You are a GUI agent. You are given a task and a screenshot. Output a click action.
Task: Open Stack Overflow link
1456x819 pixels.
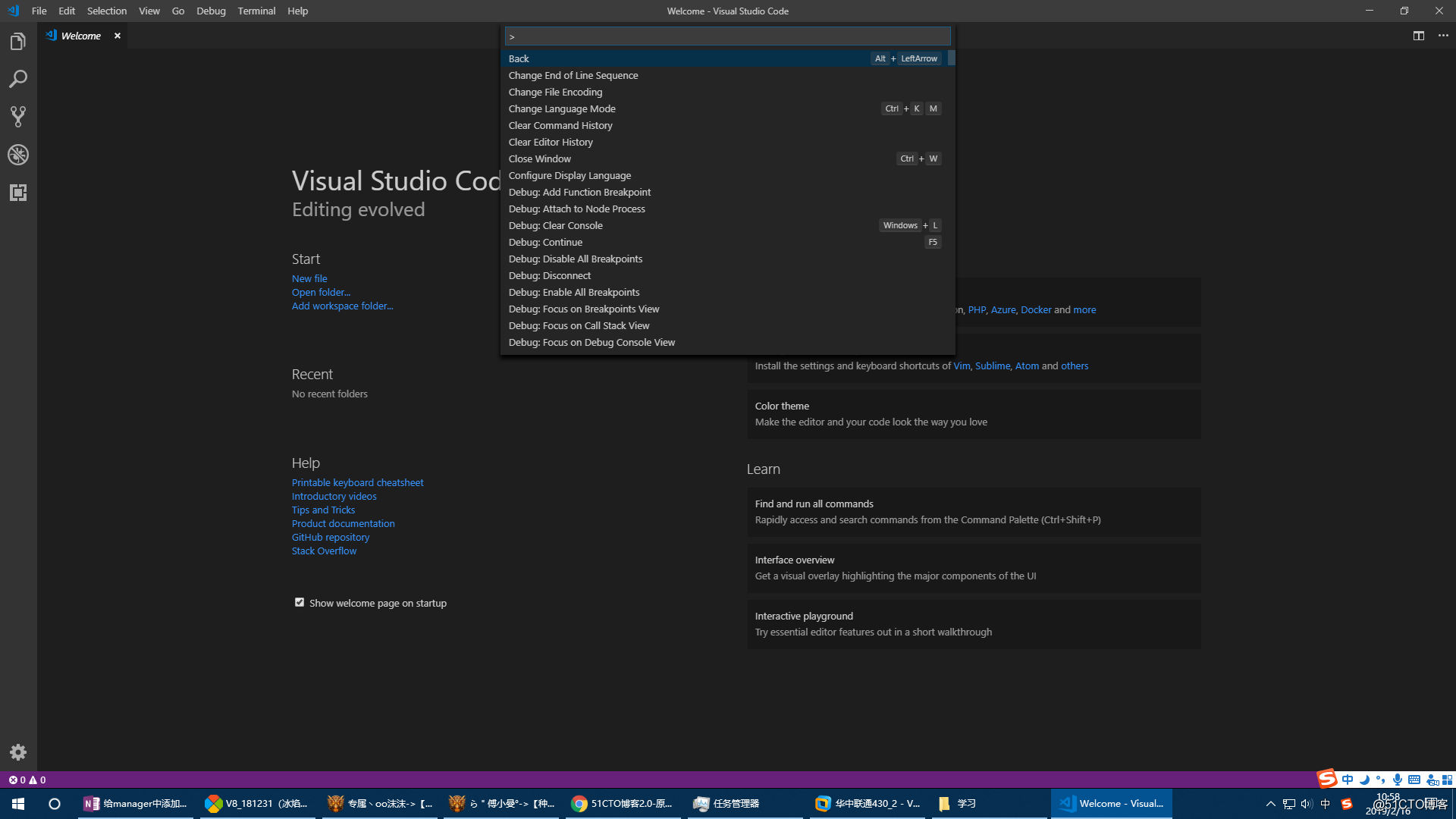[324, 551]
